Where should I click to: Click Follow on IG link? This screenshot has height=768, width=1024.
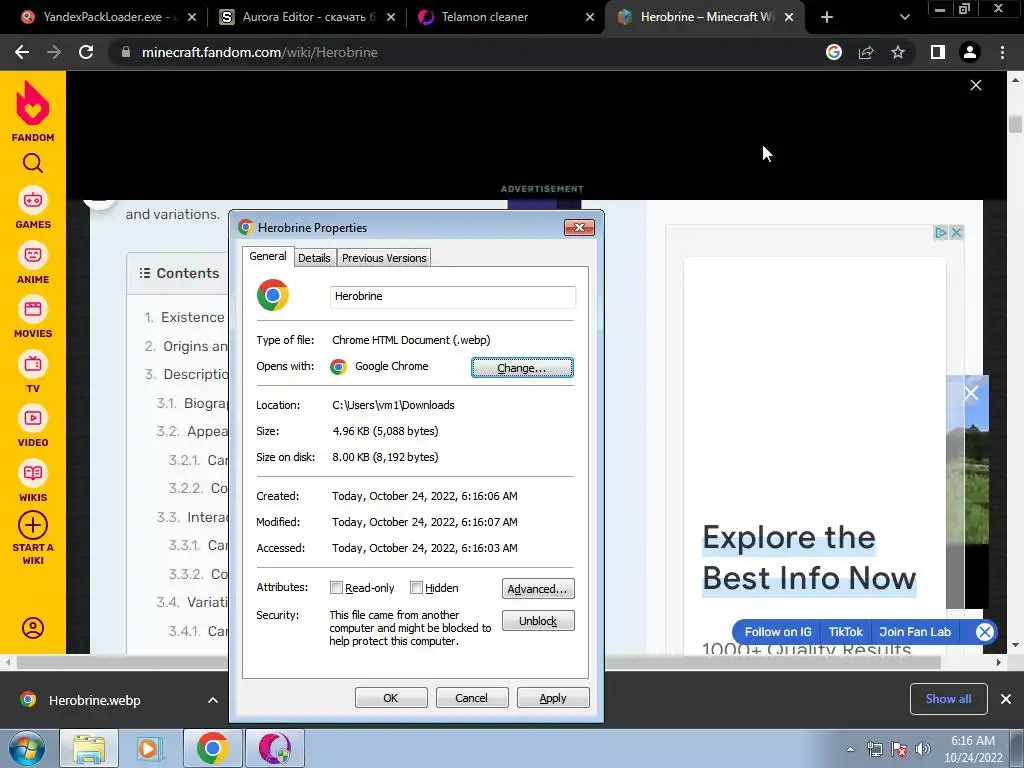778,632
